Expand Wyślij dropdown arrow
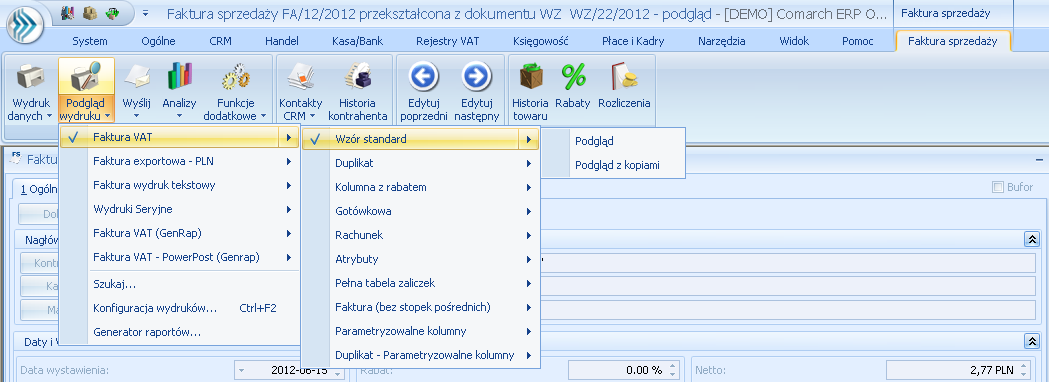 (137, 116)
